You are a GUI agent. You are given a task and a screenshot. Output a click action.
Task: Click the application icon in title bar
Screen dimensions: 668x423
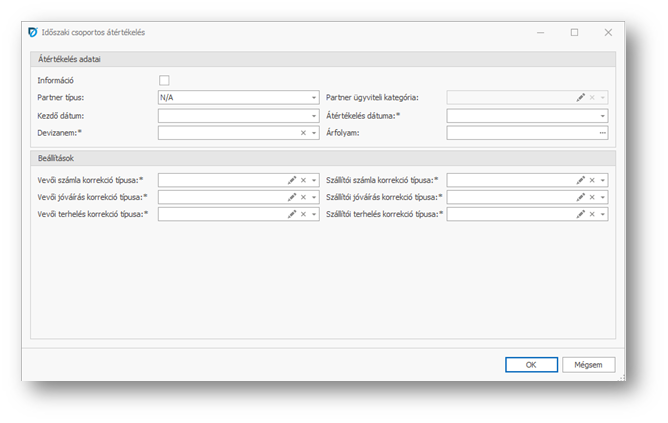[x=33, y=32]
